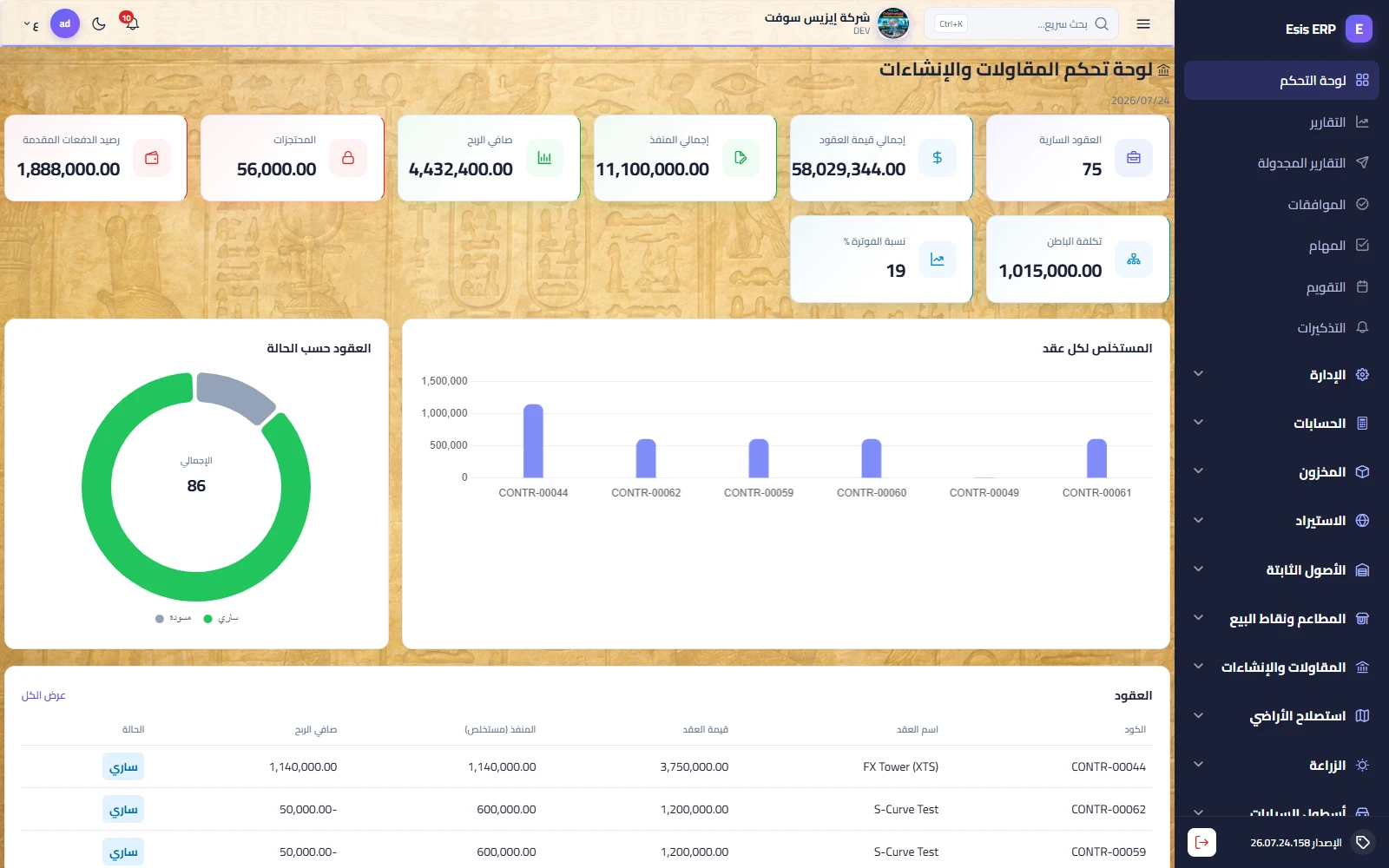Expand the الزراعة section chevron
The height and width of the screenshot is (868, 1389).
click(x=1199, y=765)
